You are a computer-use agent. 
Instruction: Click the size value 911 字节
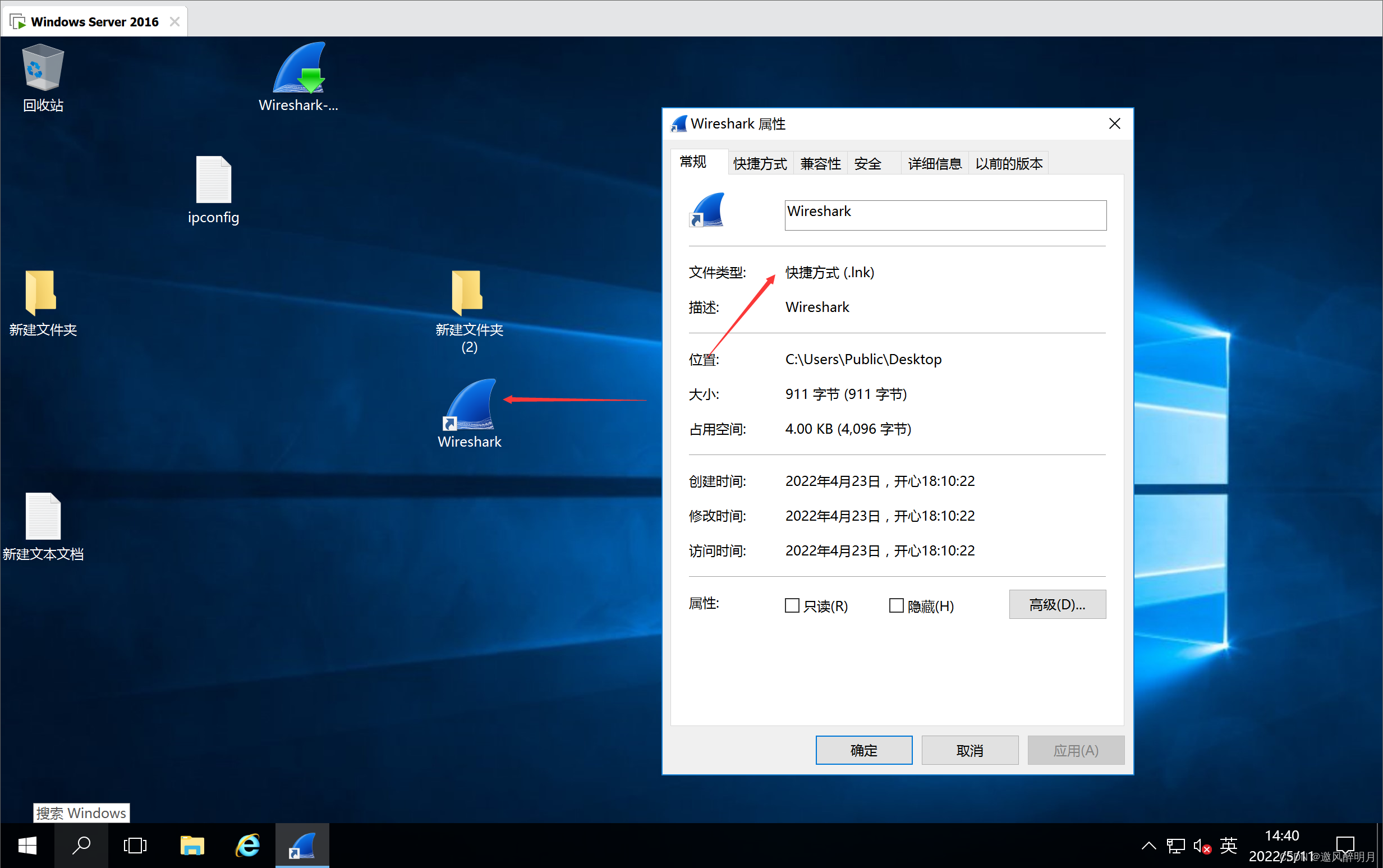tap(846, 394)
